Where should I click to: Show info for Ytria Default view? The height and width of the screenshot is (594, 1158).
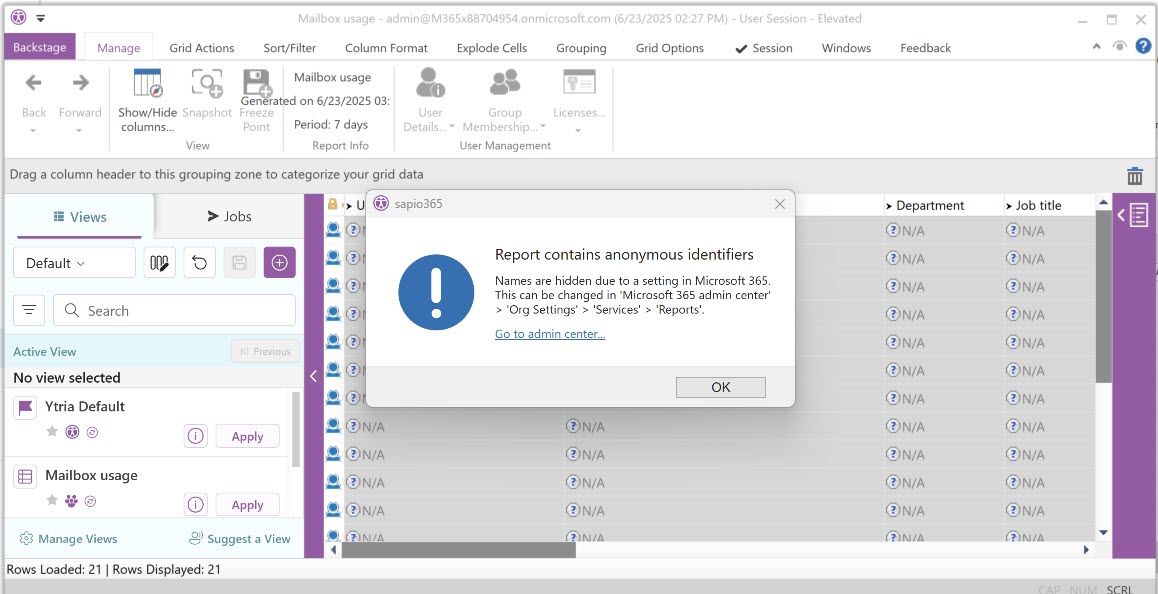[196, 436]
